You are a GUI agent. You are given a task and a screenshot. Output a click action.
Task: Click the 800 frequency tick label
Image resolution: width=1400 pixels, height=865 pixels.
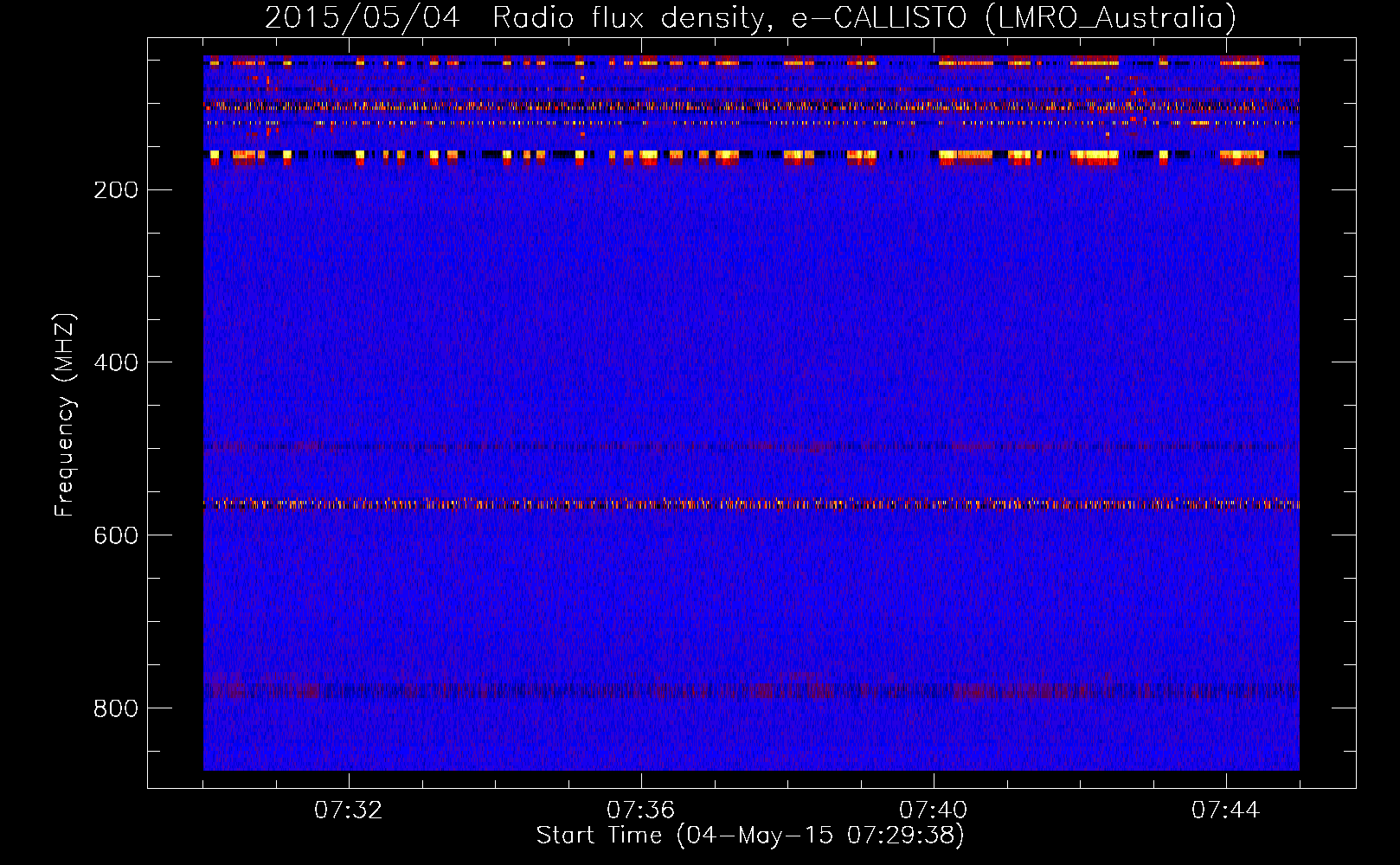(x=116, y=708)
